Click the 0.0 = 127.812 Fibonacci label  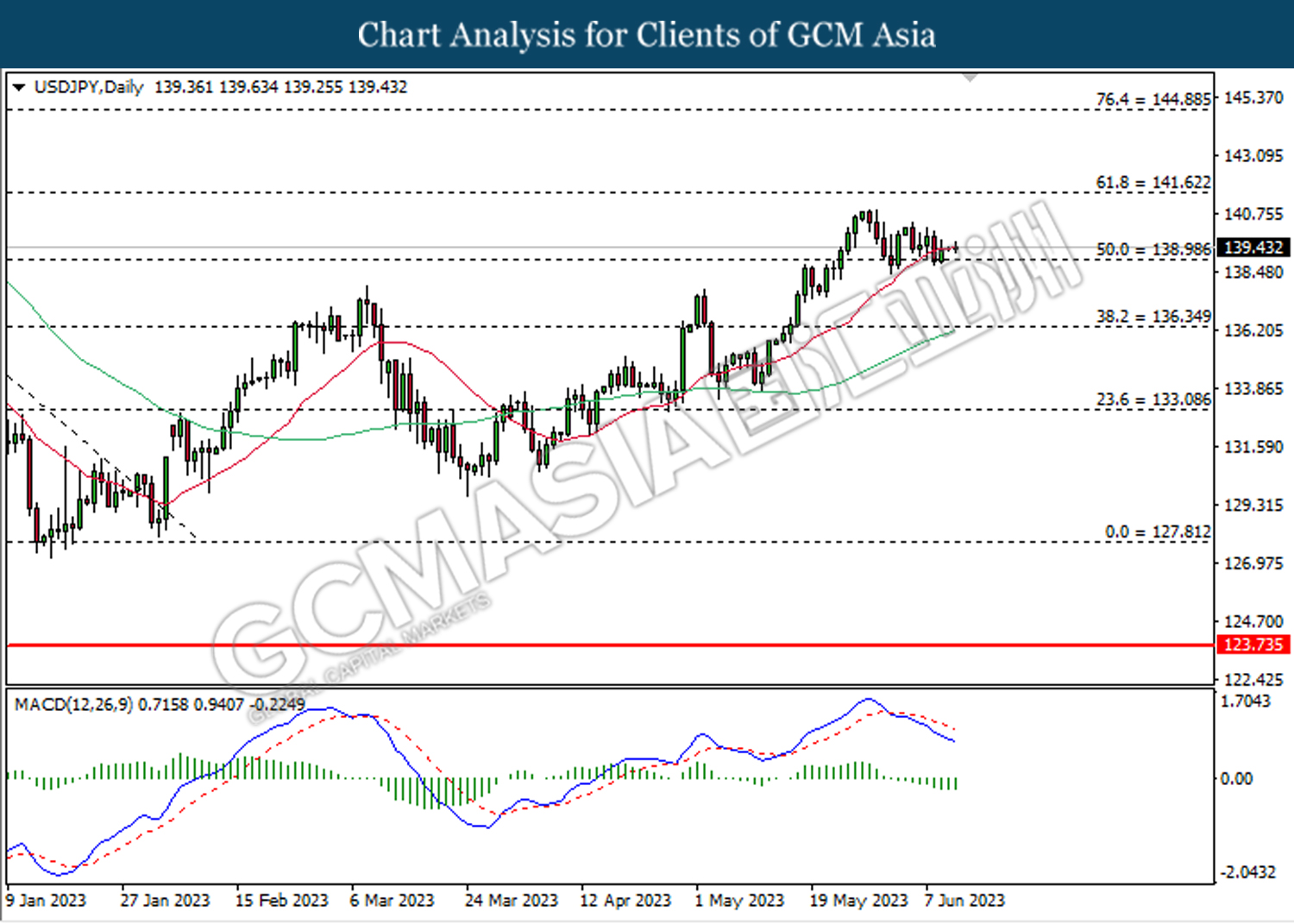pyautogui.click(x=1158, y=532)
